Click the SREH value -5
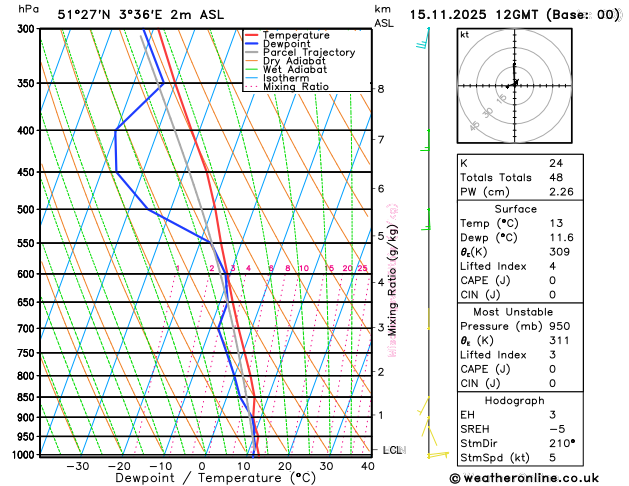Image resolution: width=629 pixels, height=486 pixels. [x=557, y=429]
